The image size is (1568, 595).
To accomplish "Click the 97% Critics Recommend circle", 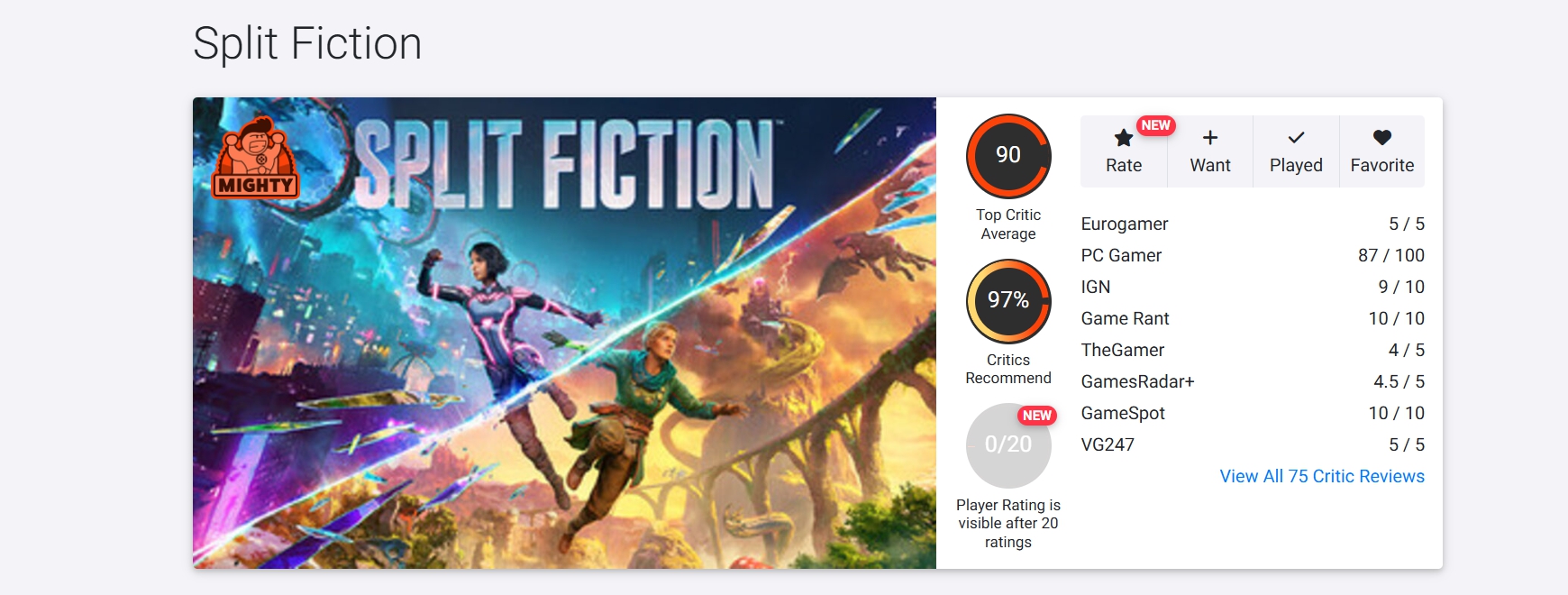I will tap(1008, 301).
